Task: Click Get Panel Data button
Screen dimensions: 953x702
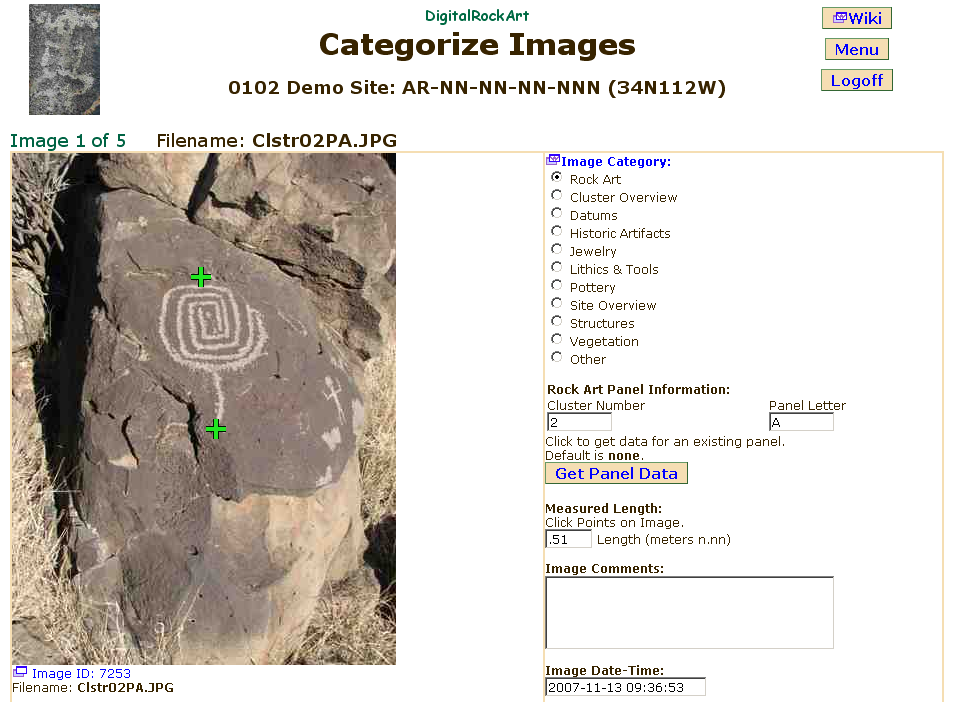Action: (616, 473)
